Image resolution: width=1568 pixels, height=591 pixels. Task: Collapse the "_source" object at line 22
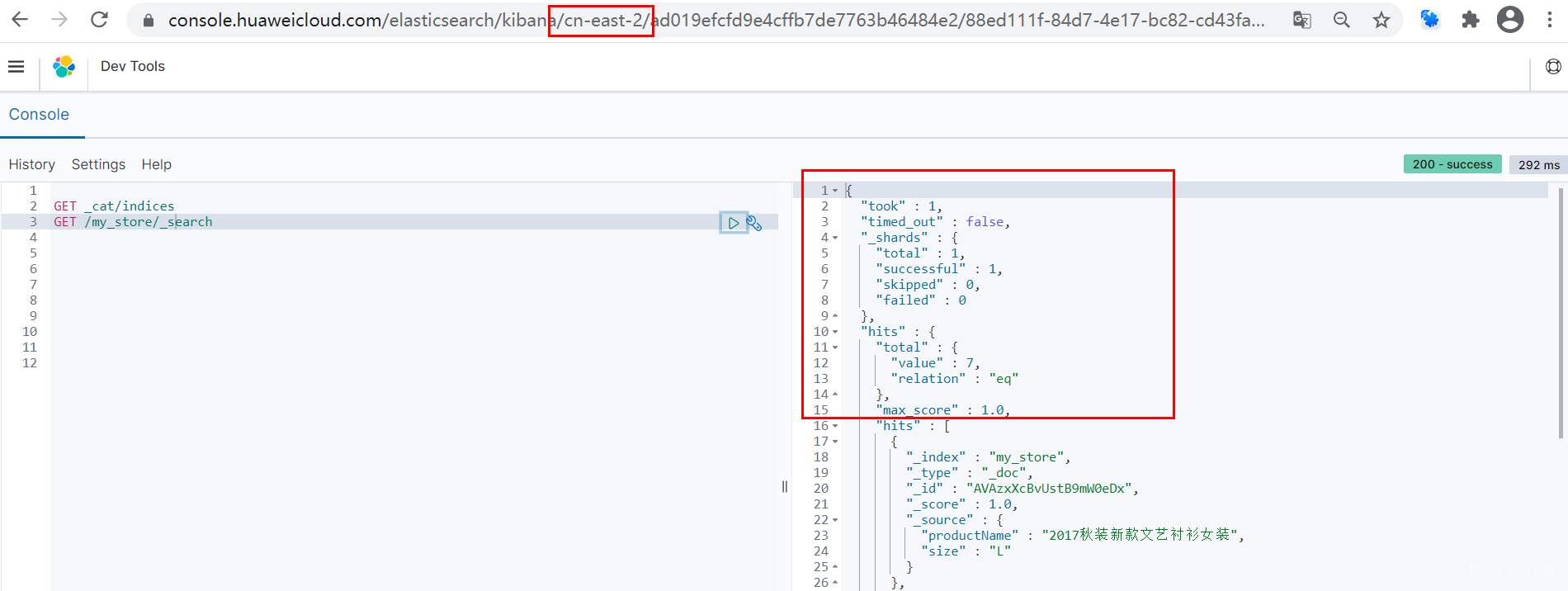coord(835,520)
